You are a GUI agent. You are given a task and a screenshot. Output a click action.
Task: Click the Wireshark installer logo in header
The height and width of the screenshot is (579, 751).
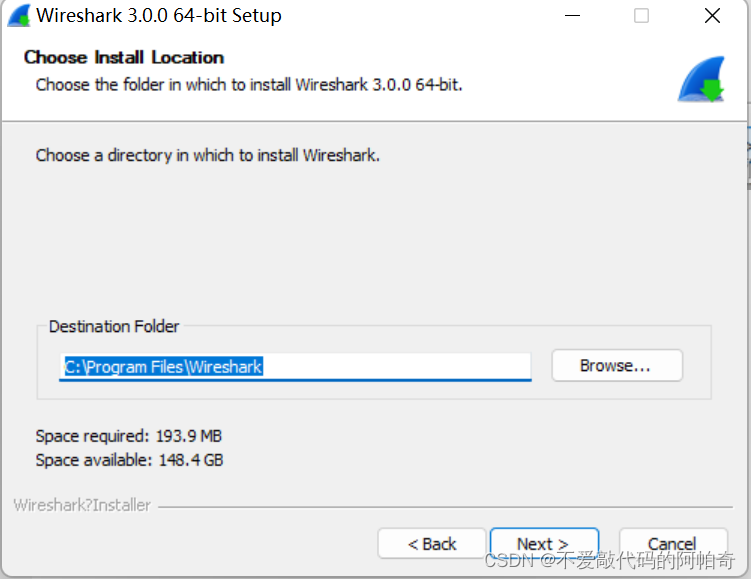701,79
